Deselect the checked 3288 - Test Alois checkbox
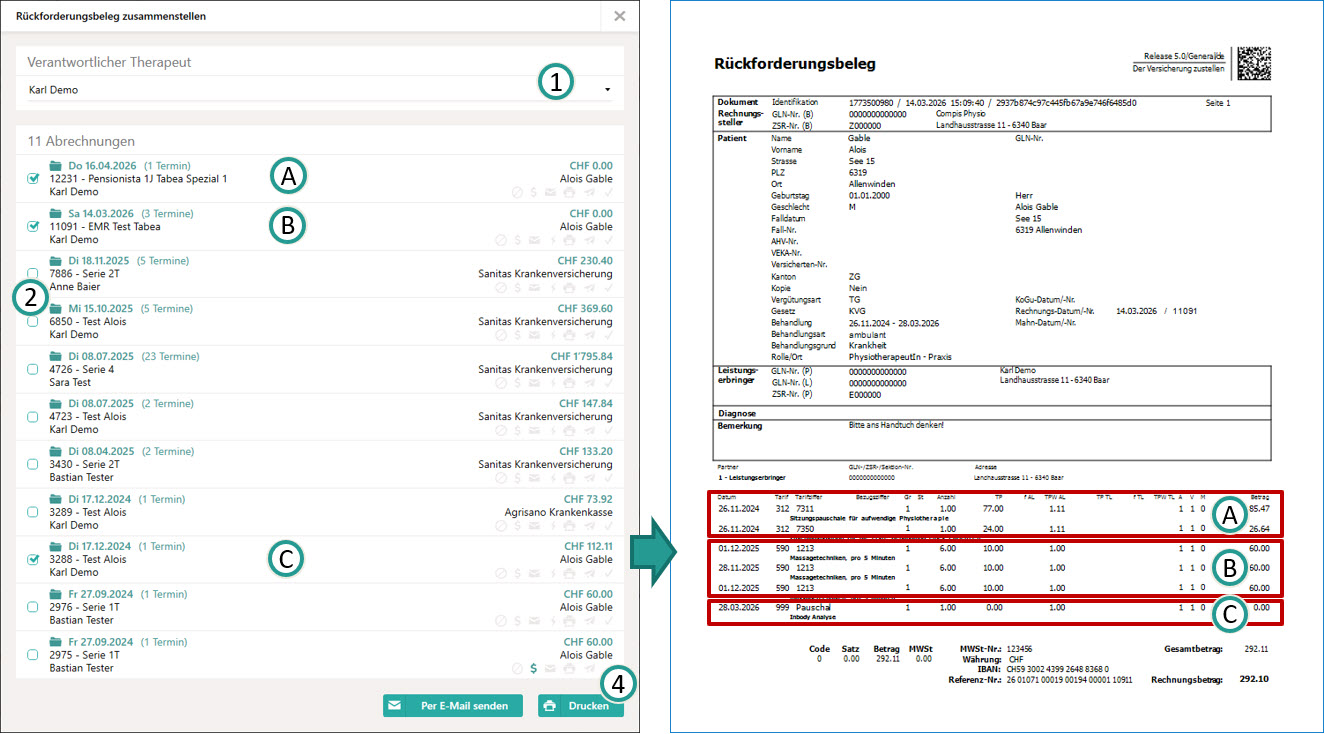This screenshot has height=734, width=1325. (33, 560)
